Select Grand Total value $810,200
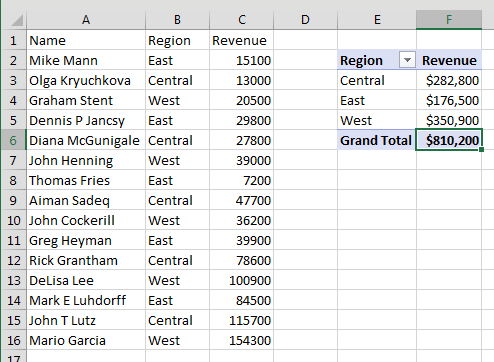 pos(449,140)
